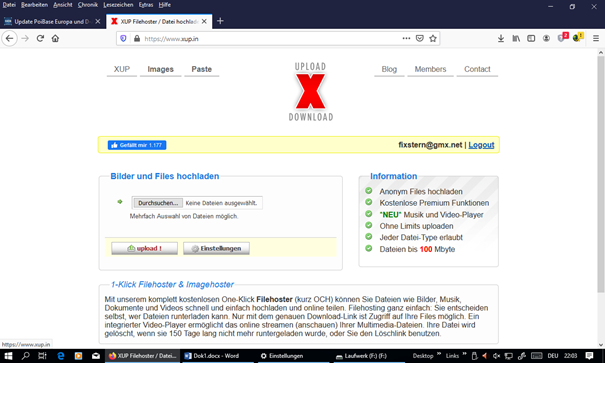This screenshot has height=393, width=605.
Task: Open the notification center icon
Action: (x=589, y=356)
